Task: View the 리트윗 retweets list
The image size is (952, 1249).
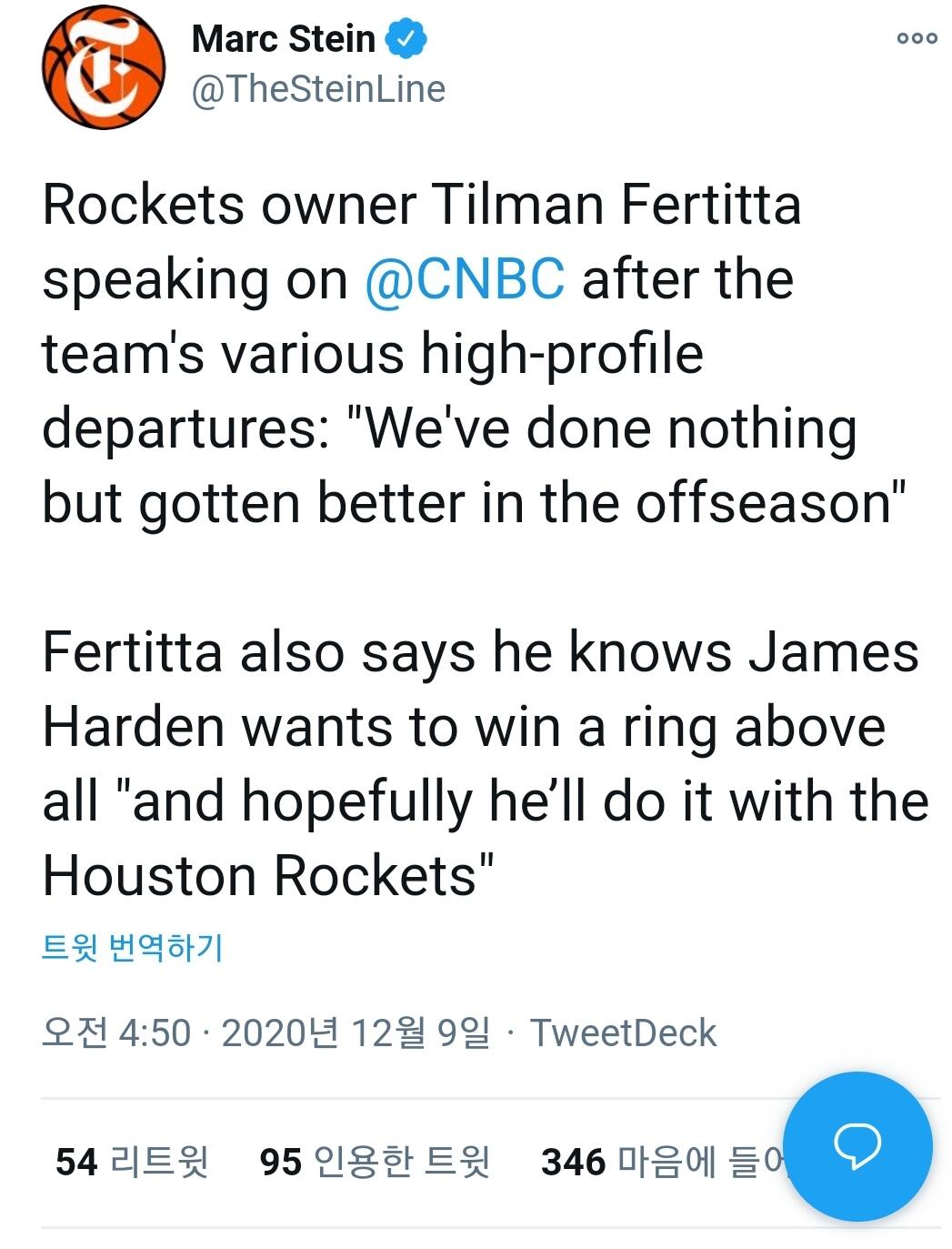Action: (159, 1162)
